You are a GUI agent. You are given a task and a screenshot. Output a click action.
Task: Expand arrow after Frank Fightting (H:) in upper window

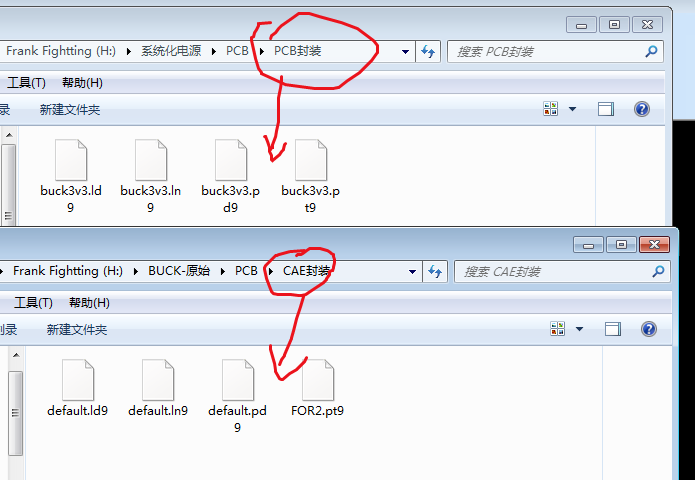coord(129,51)
